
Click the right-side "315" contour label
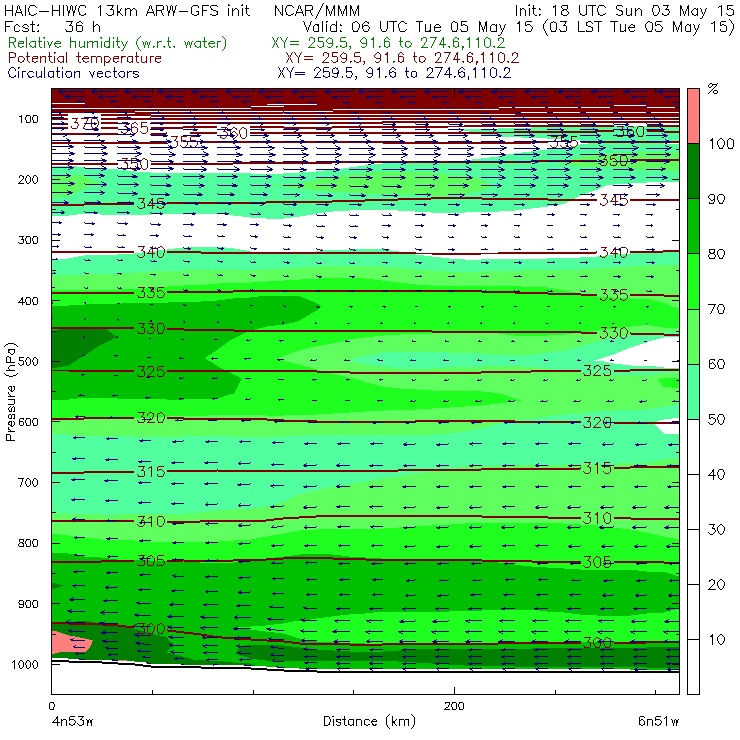597,468
